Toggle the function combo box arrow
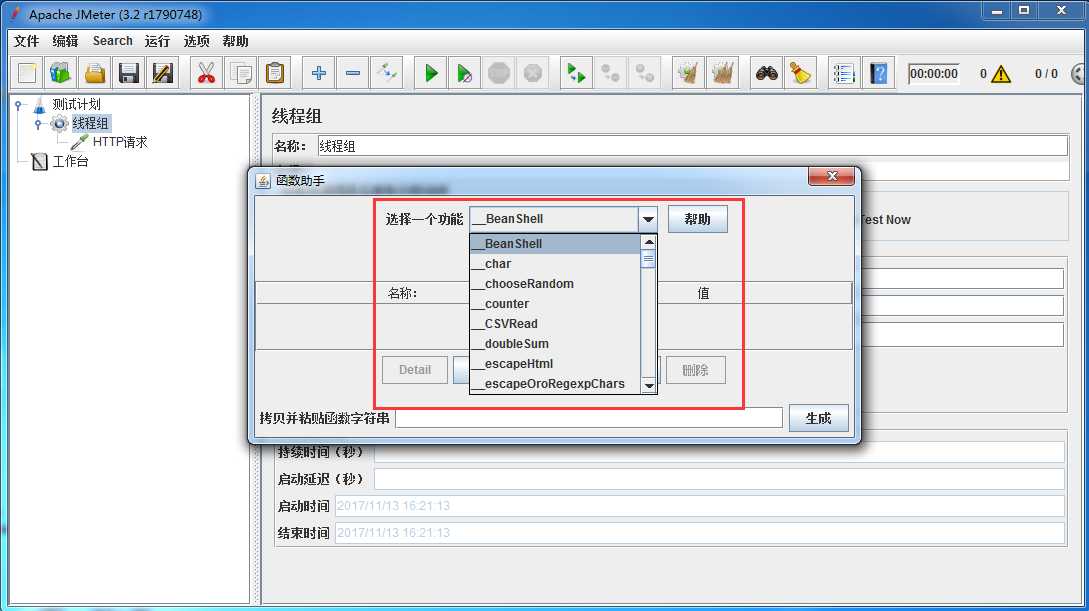 pos(647,219)
